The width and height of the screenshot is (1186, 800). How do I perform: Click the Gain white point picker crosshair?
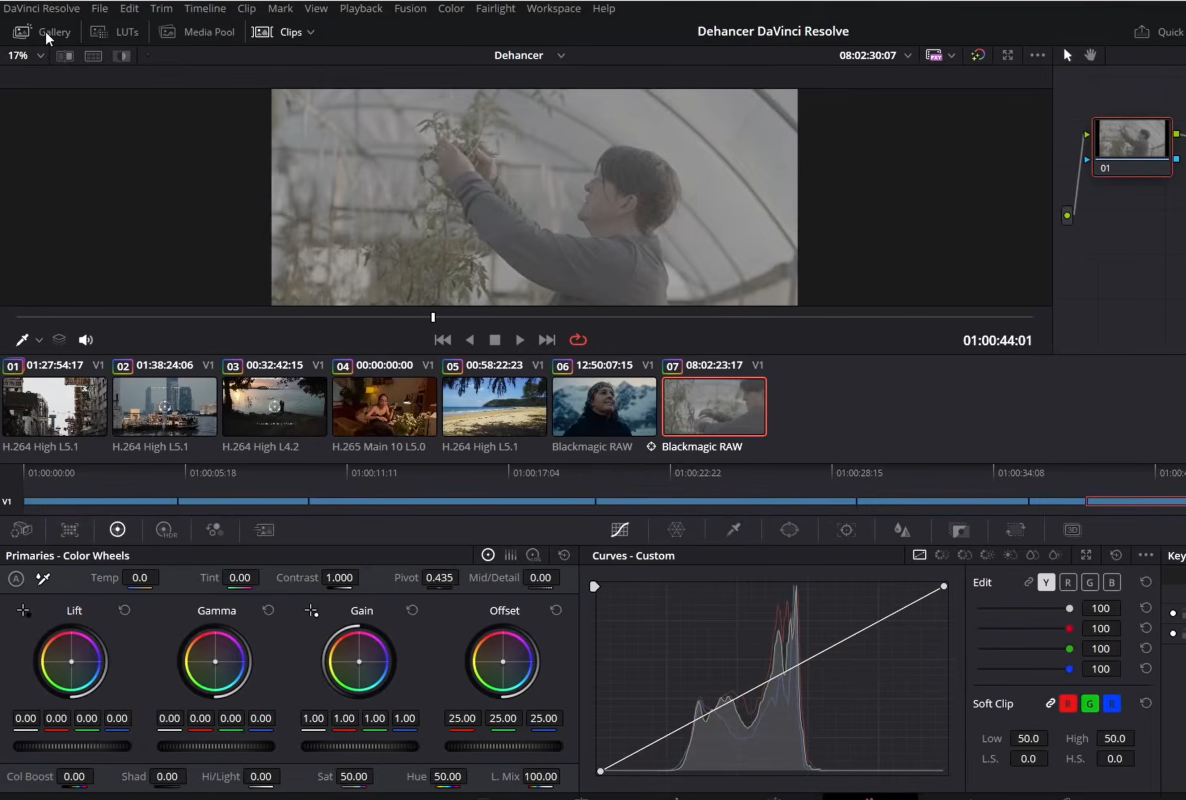[311, 610]
